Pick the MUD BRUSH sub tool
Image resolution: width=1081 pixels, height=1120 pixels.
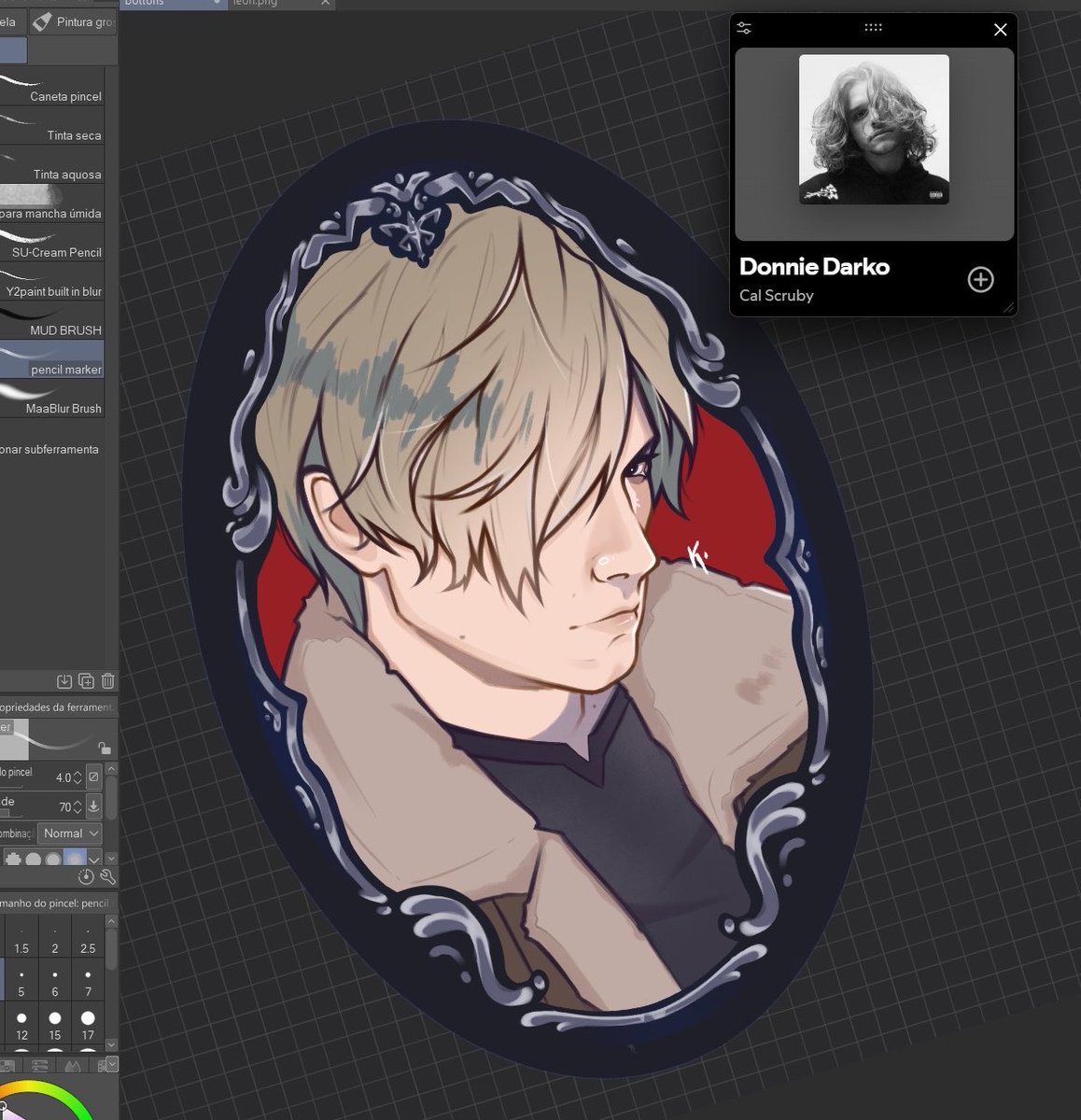[51, 322]
